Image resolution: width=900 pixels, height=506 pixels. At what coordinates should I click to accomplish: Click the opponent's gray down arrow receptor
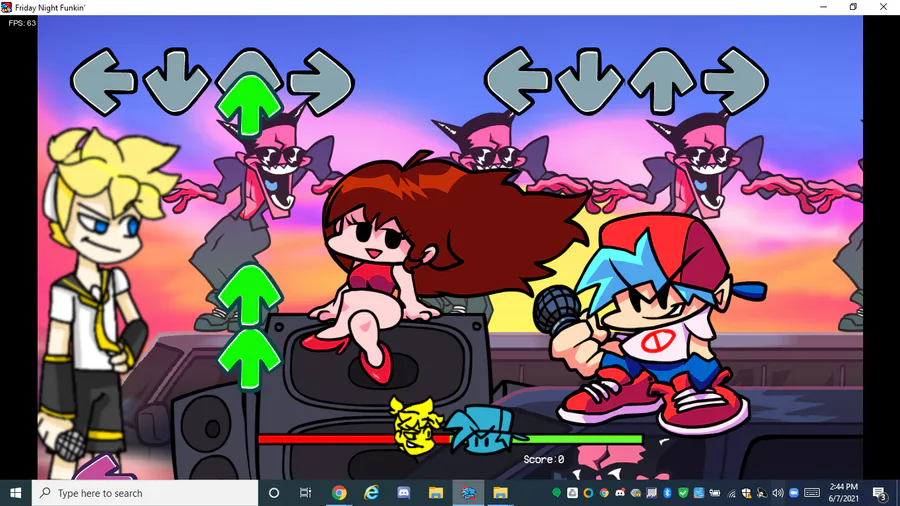(176, 83)
